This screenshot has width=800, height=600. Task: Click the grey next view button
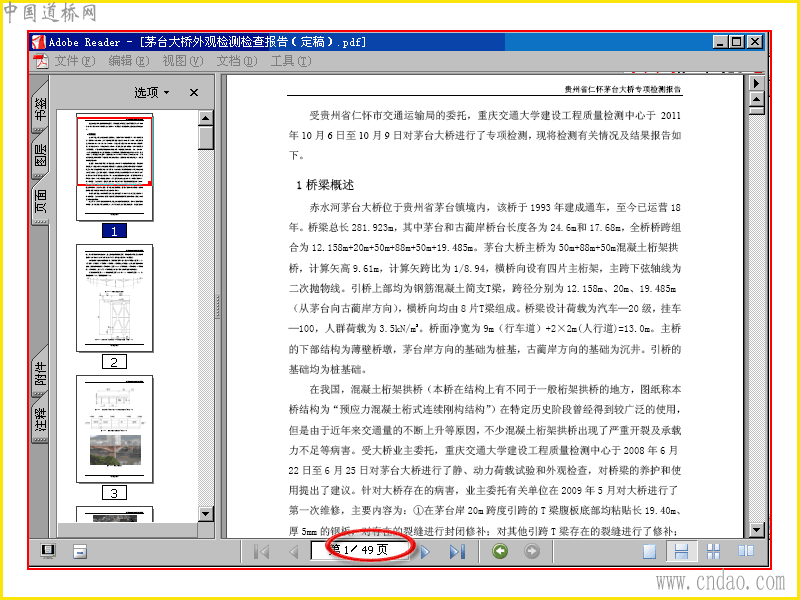pyautogui.click(x=532, y=551)
